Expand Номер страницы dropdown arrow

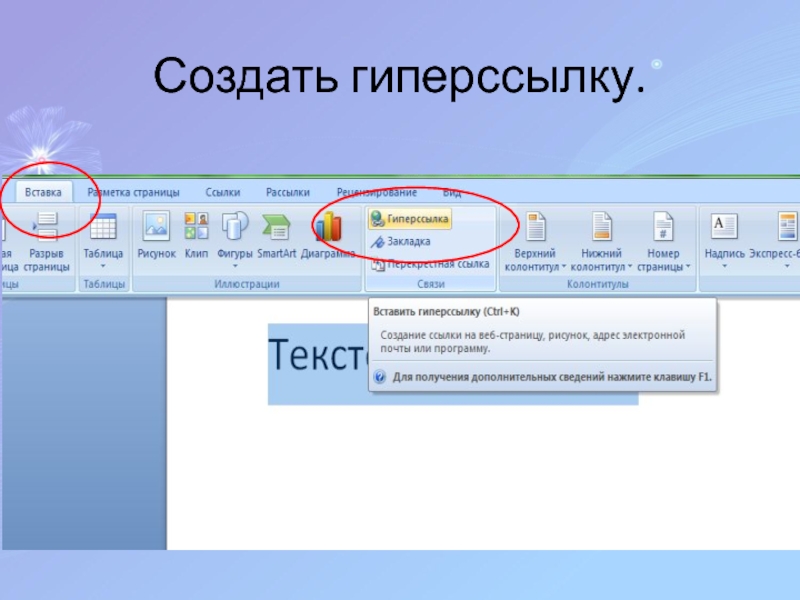[x=688, y=266]
